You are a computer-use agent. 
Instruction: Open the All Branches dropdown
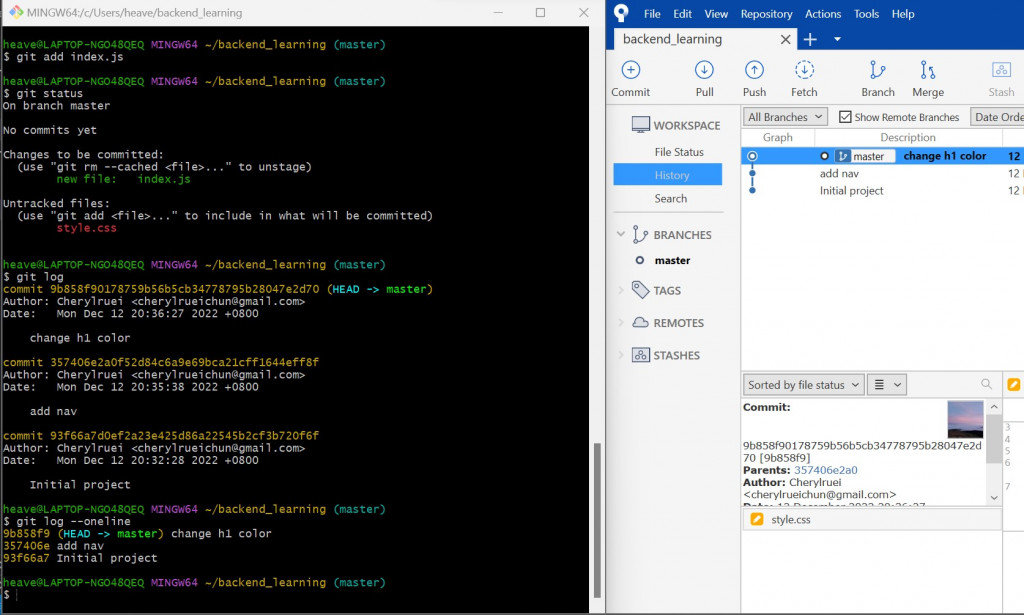(785, 117)
